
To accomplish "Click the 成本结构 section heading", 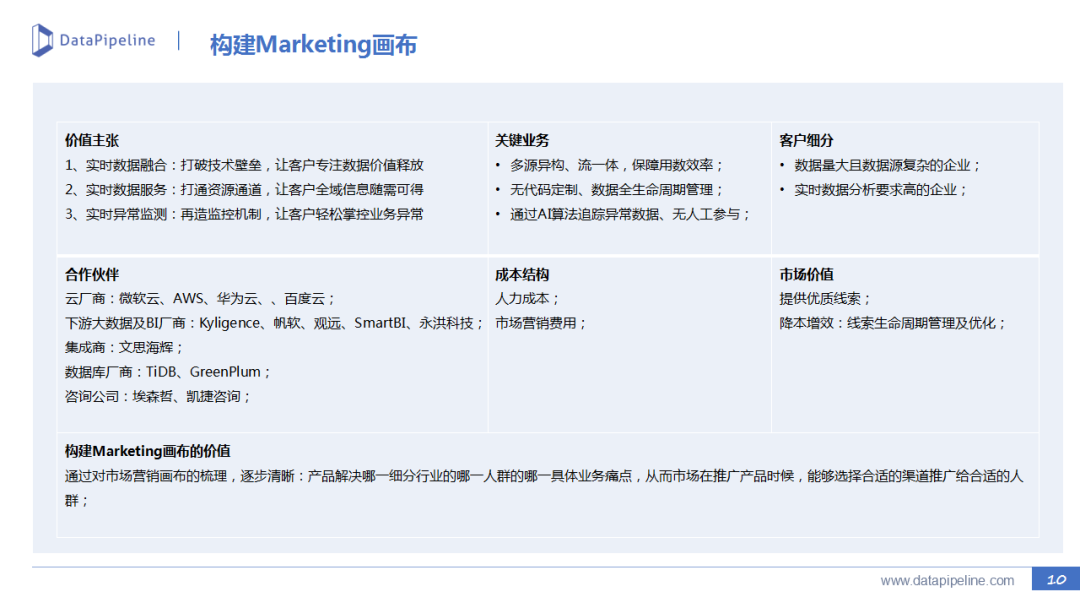I will (522, 274).
